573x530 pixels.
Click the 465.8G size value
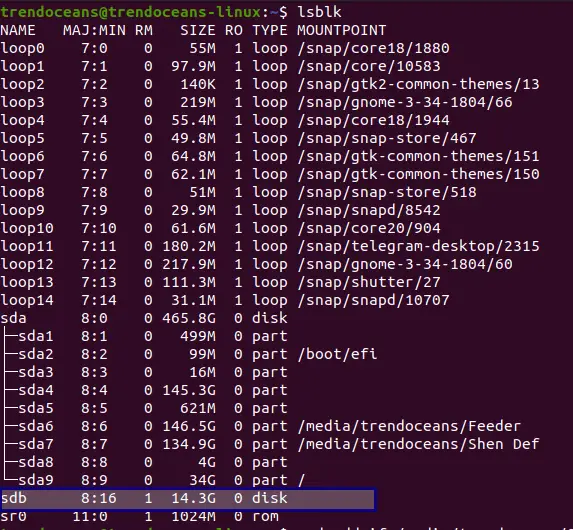click(189, 318)
